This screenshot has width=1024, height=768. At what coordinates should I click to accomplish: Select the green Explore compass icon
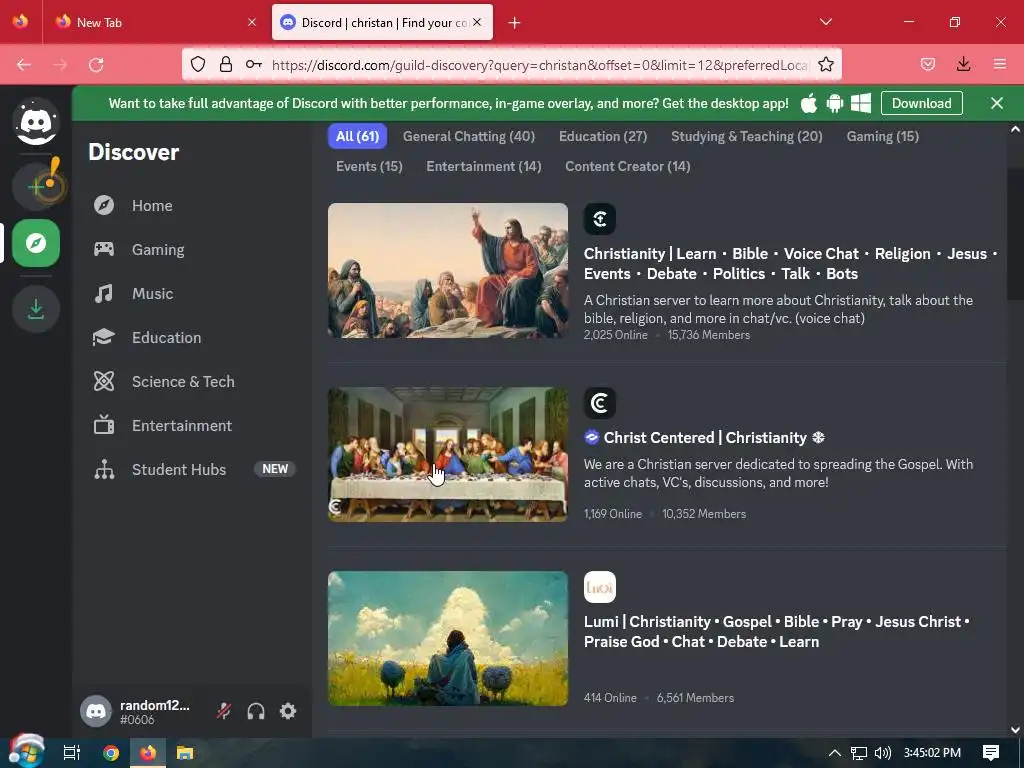tap(36, 243)
